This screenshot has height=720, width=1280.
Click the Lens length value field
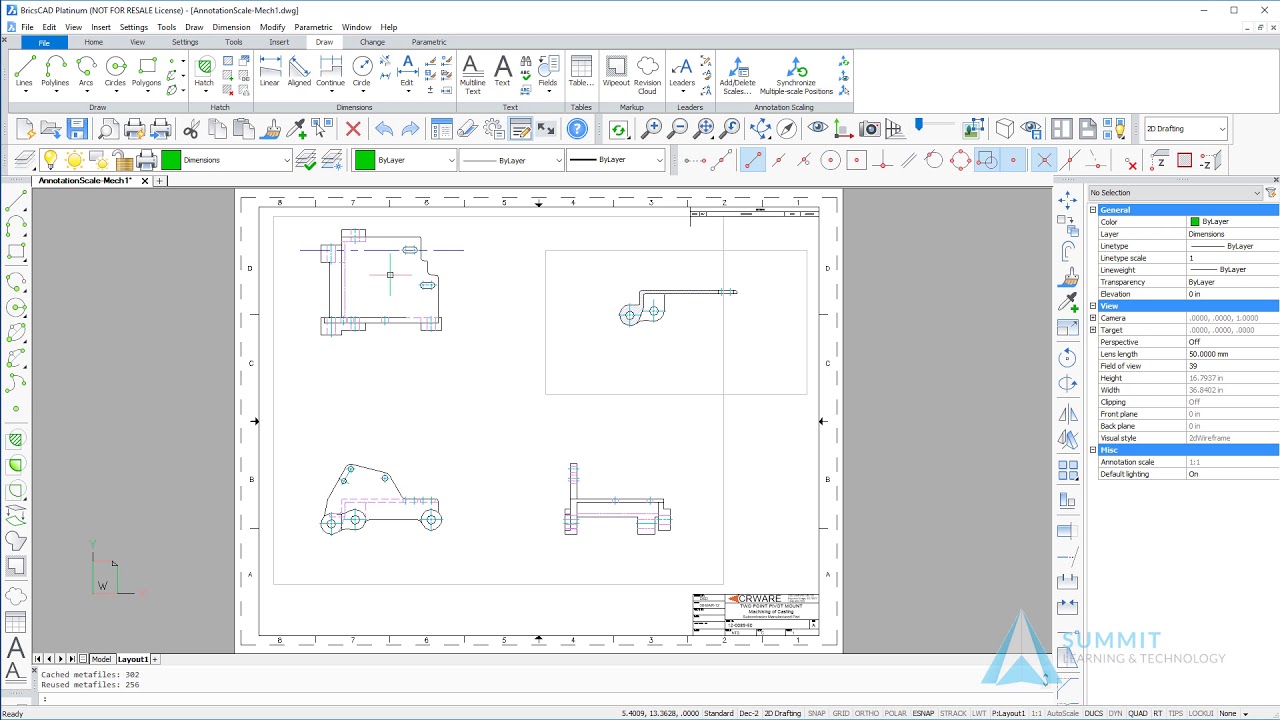tap(1232, 354)
